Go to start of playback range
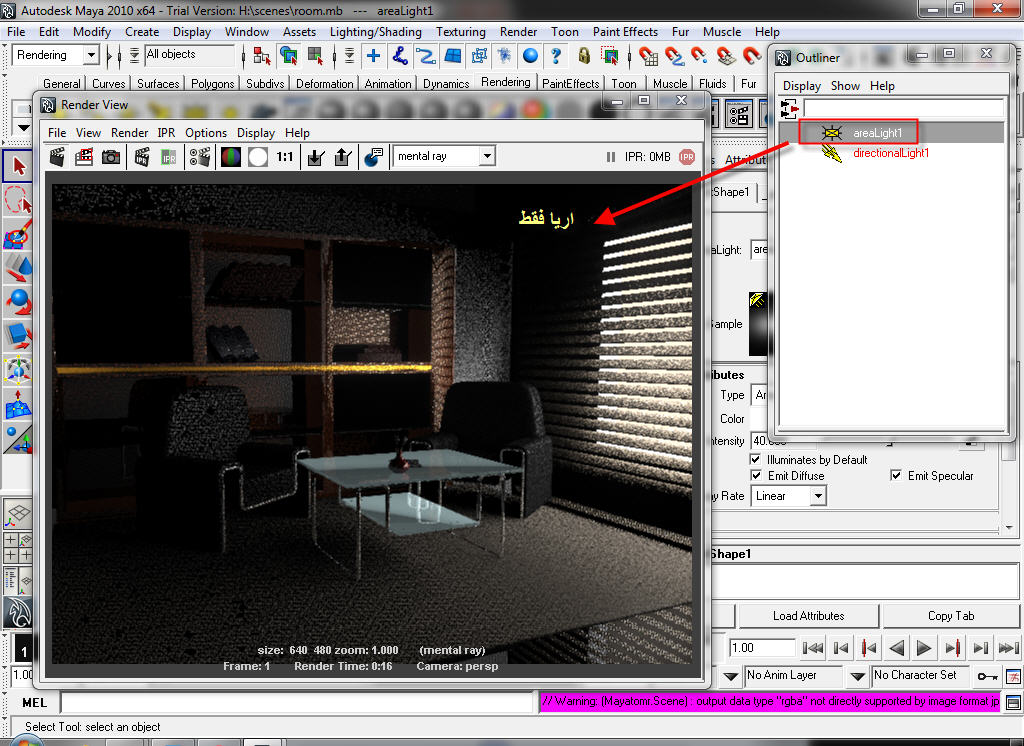The height and width of the screenshot is (746, 1024). 812,648
